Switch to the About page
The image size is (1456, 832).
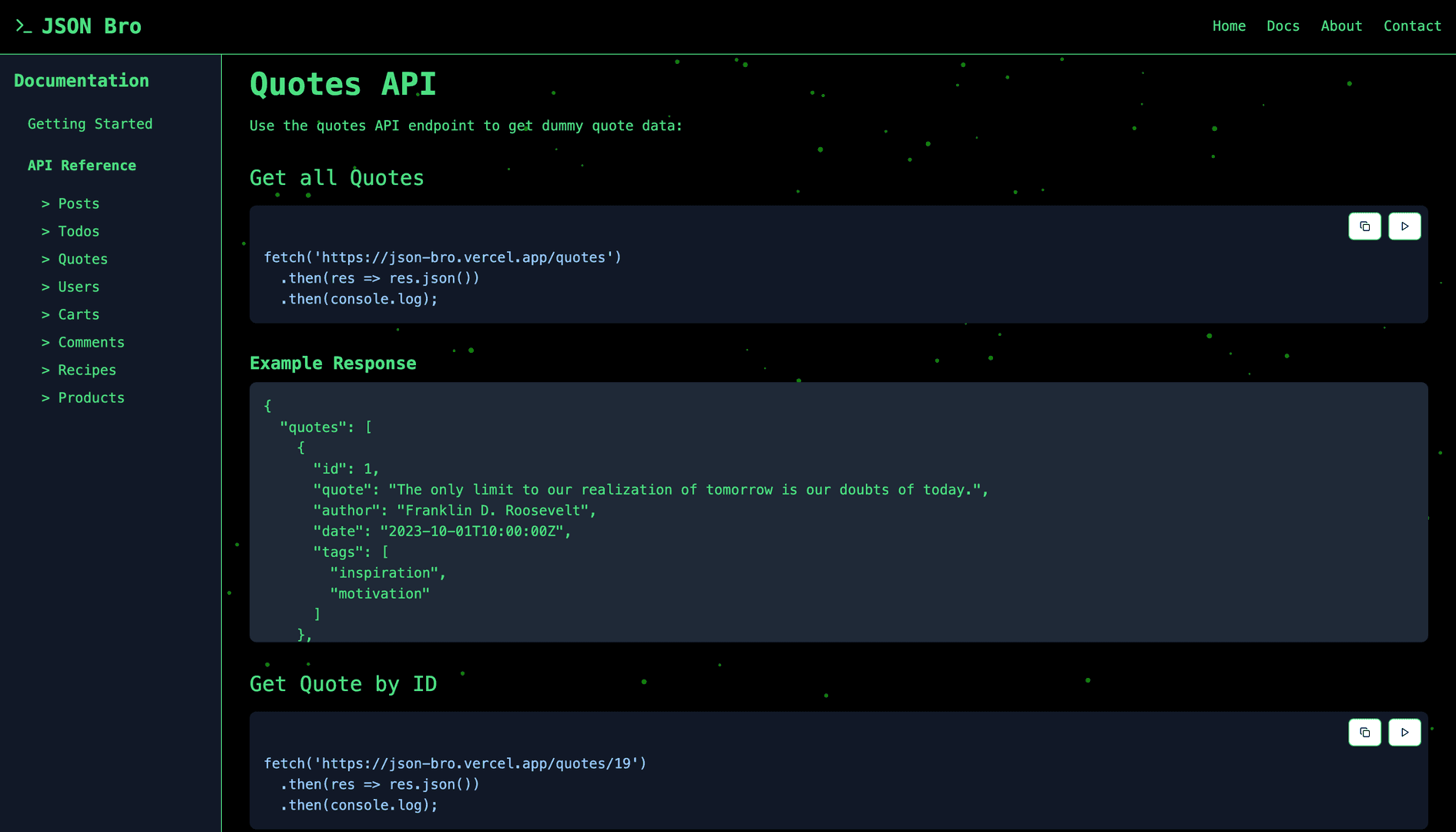[1341, 25]
